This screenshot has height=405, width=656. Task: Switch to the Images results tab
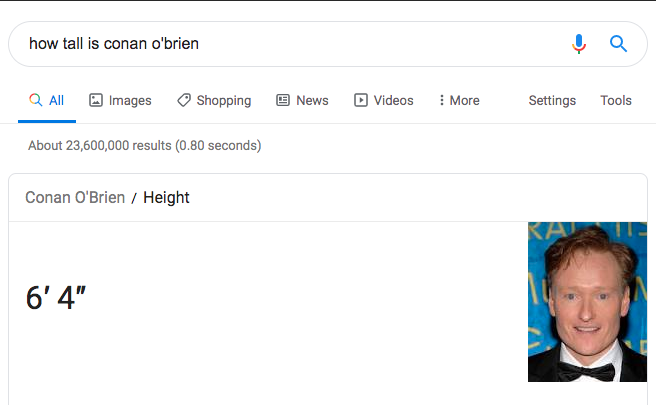point(130,100)
